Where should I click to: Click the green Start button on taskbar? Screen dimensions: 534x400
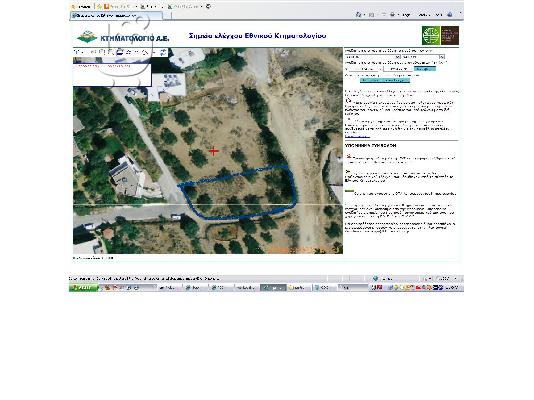click(83, 288)
